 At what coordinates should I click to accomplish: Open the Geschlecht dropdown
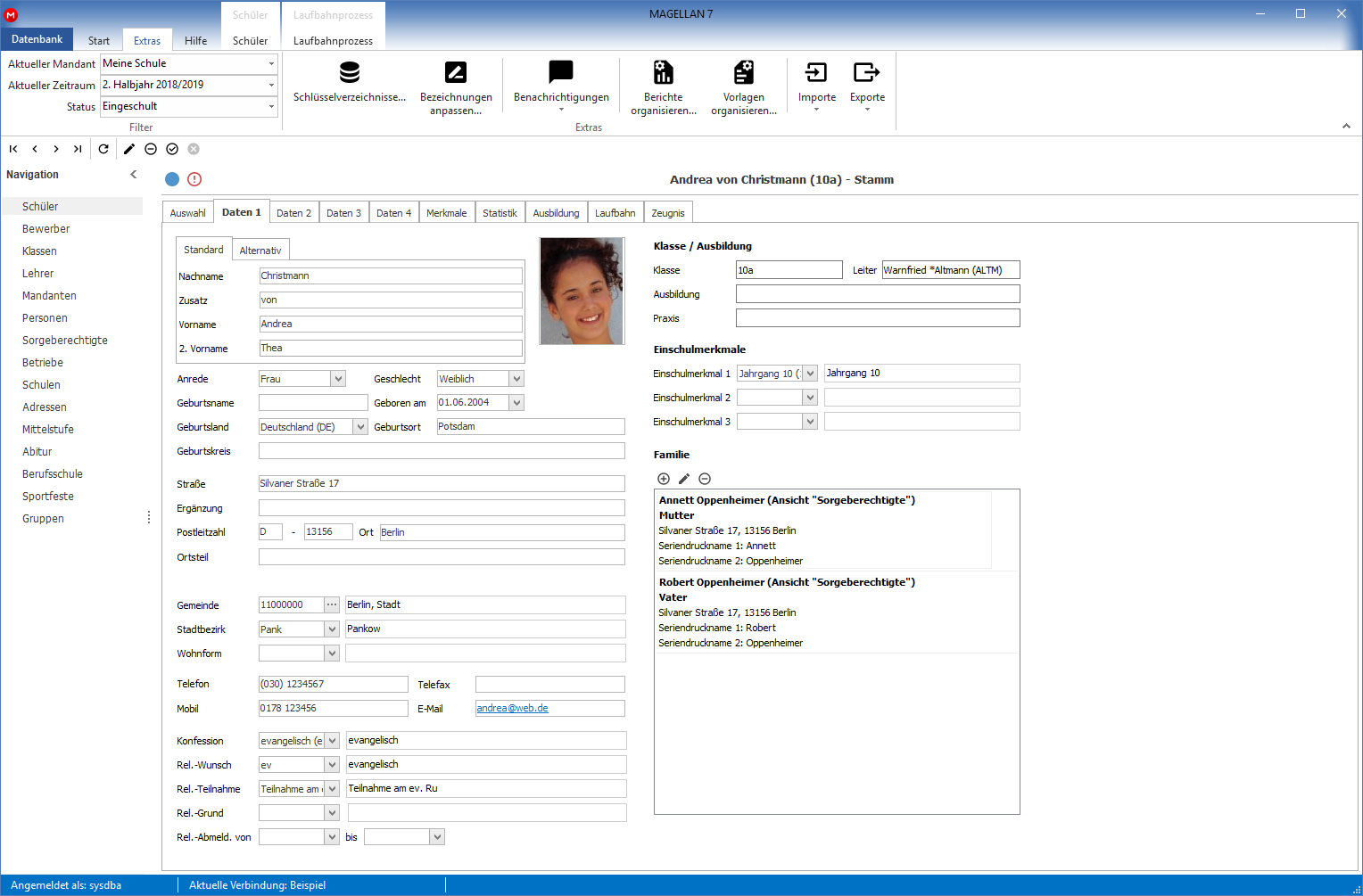coord(516,379)
